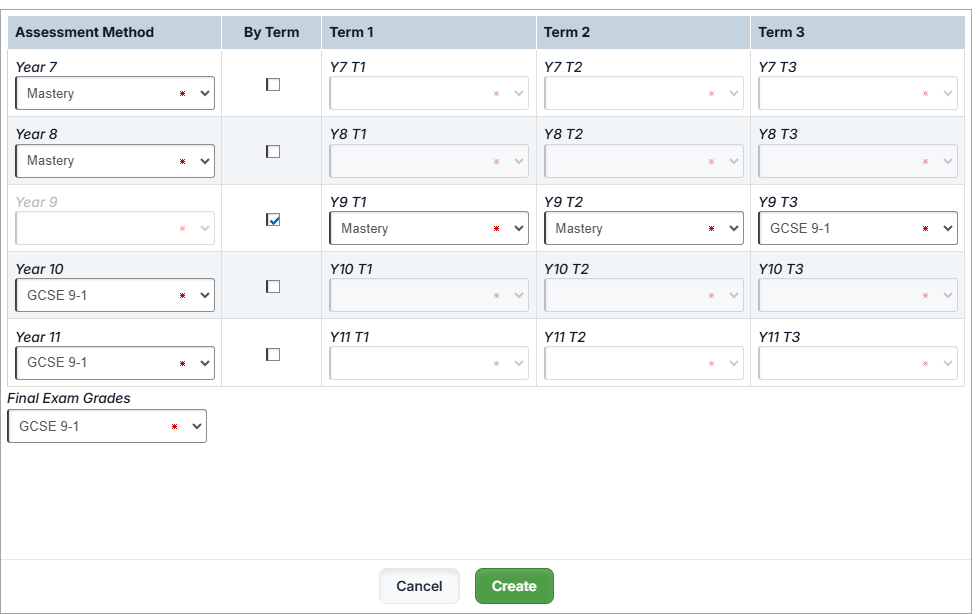Click the Term 3 column header

coord(781,32)
